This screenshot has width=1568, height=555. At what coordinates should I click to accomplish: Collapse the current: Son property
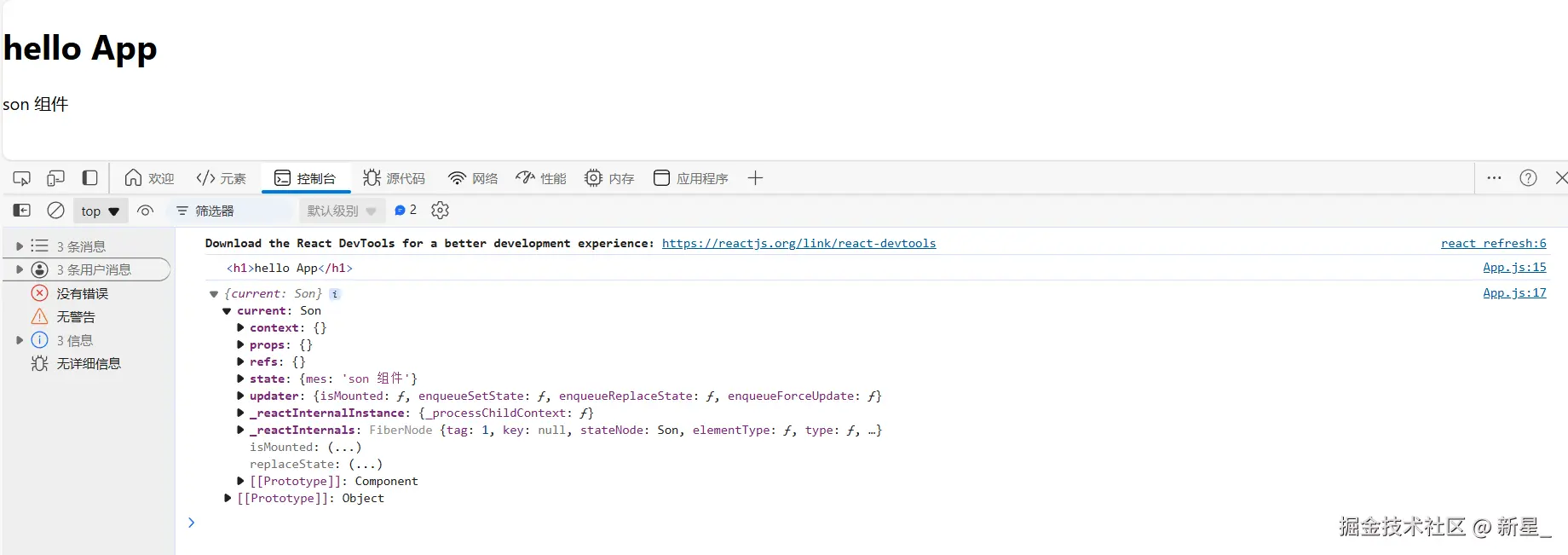227,311
